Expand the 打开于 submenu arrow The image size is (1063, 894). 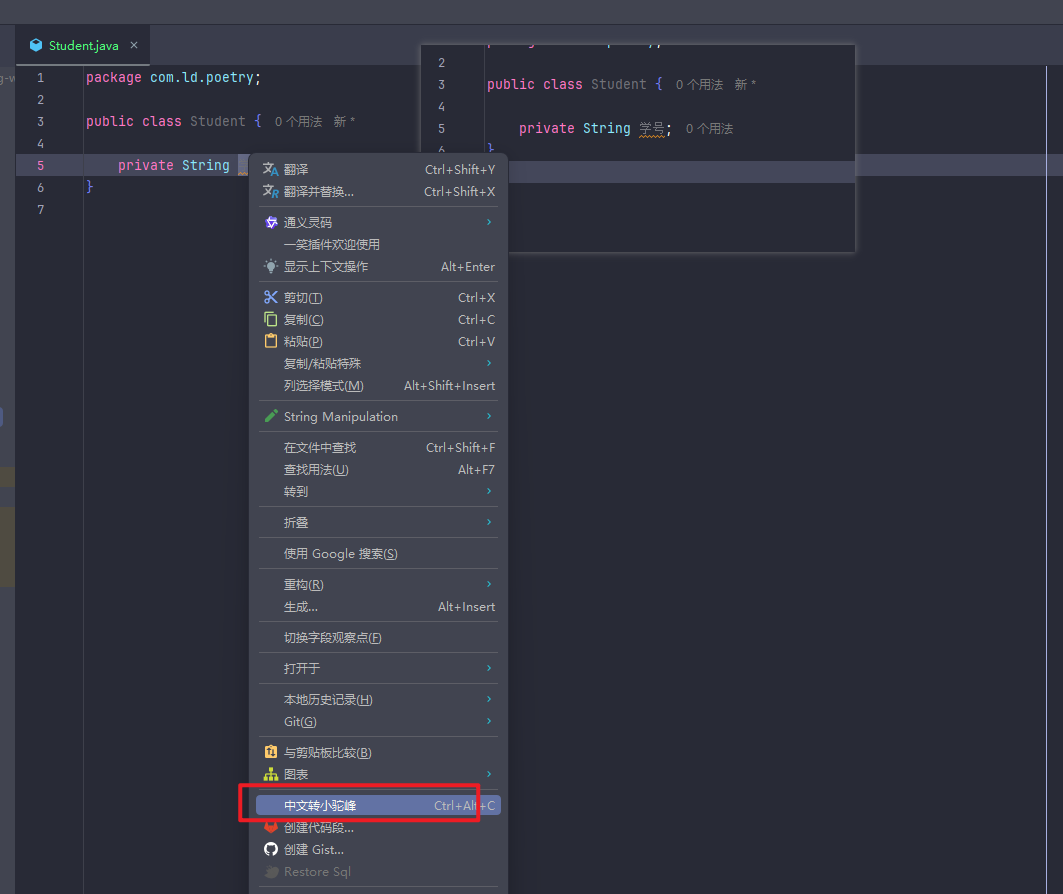489,668
